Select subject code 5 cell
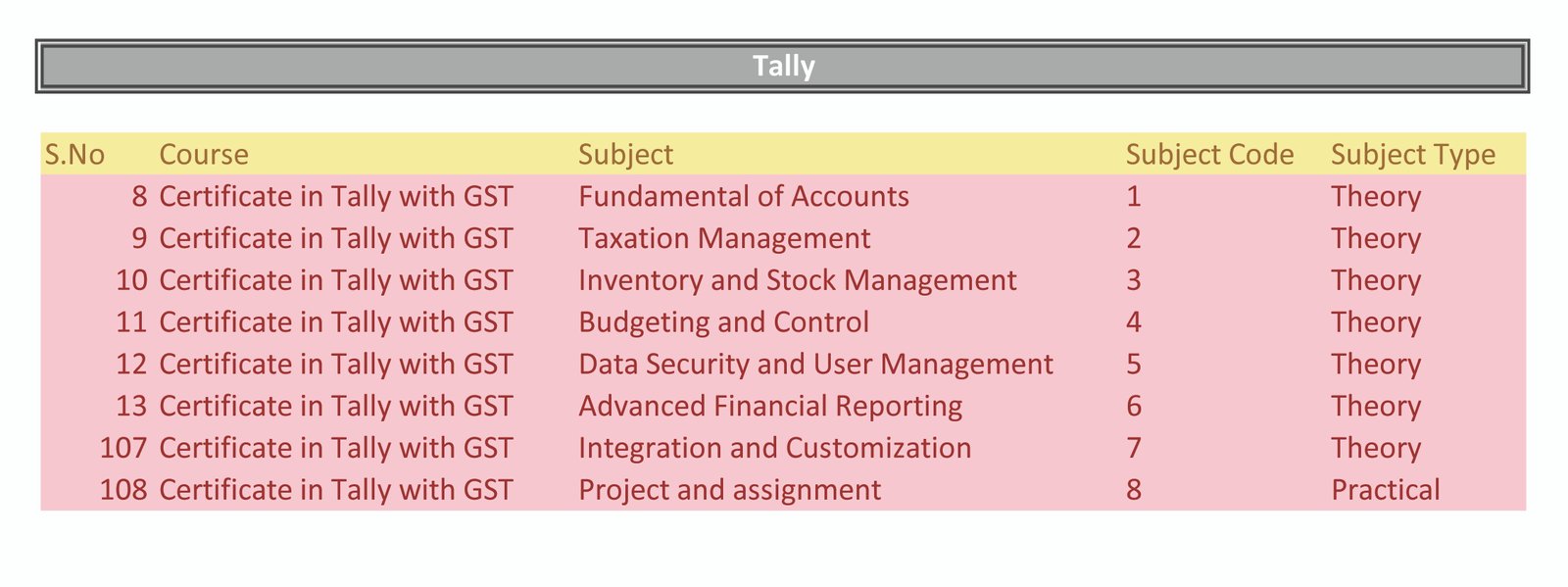This screenshot has height=587, width=1568. tap(1134, 366)
